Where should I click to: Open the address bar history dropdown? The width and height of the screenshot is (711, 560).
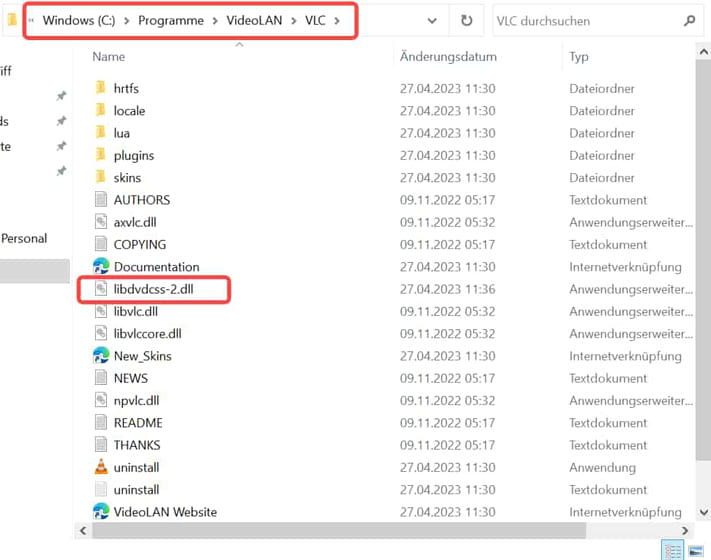pyautogui.click(x=432, y=21)
